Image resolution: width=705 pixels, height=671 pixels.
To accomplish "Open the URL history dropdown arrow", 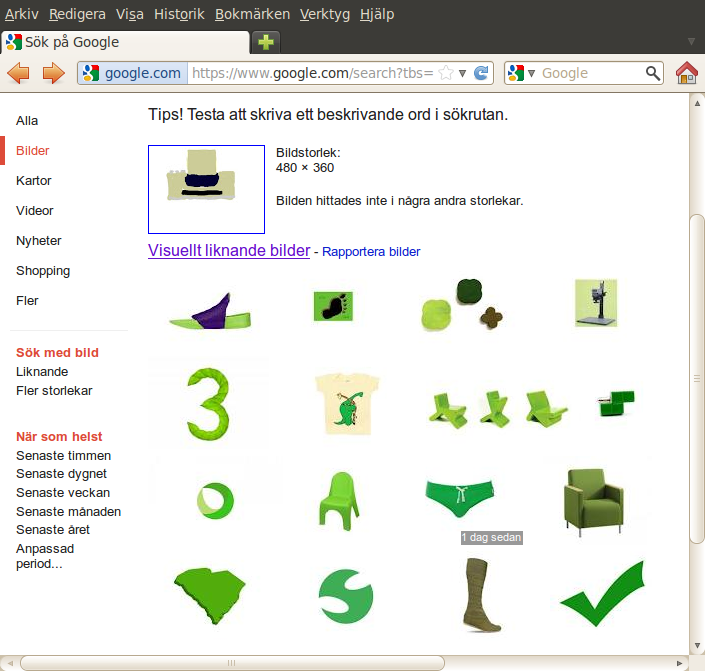I will click(462, 73).
